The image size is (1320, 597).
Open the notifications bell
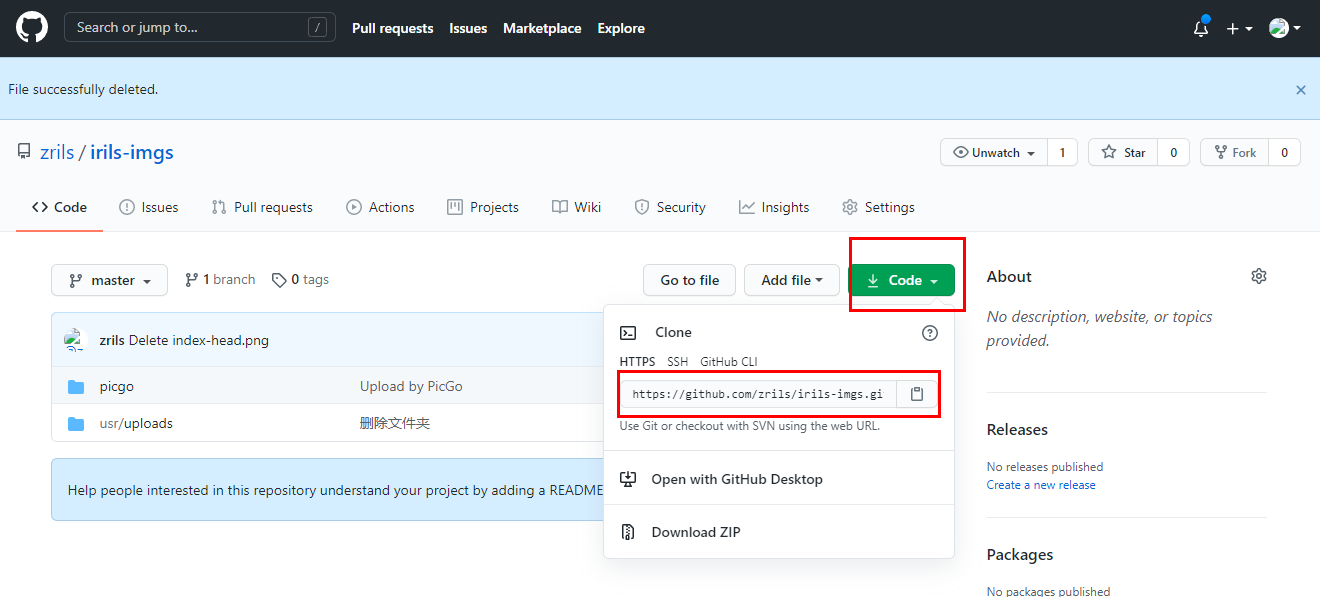(1201, 29)
